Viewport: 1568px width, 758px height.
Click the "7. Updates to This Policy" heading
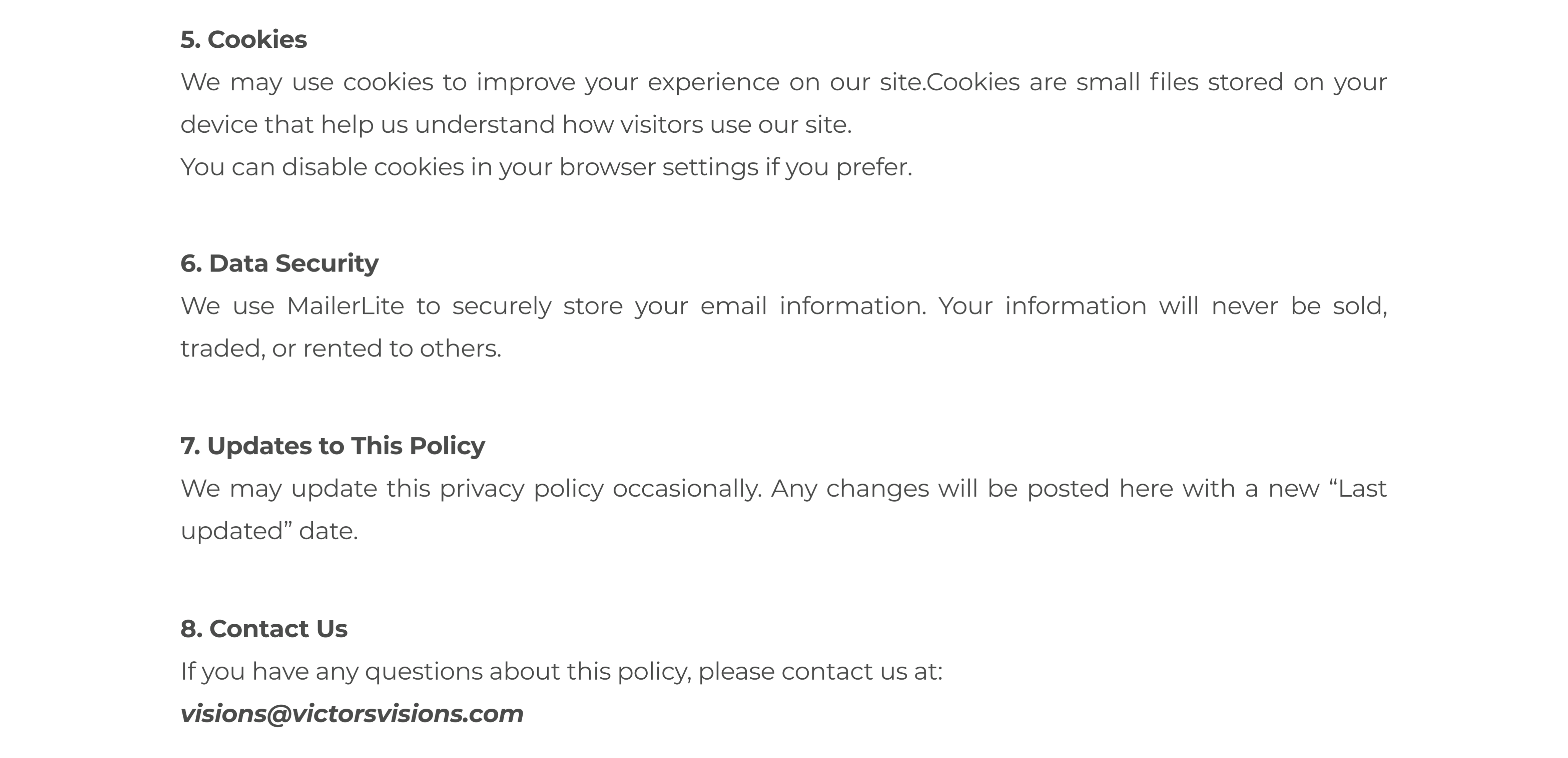(332, 446)
